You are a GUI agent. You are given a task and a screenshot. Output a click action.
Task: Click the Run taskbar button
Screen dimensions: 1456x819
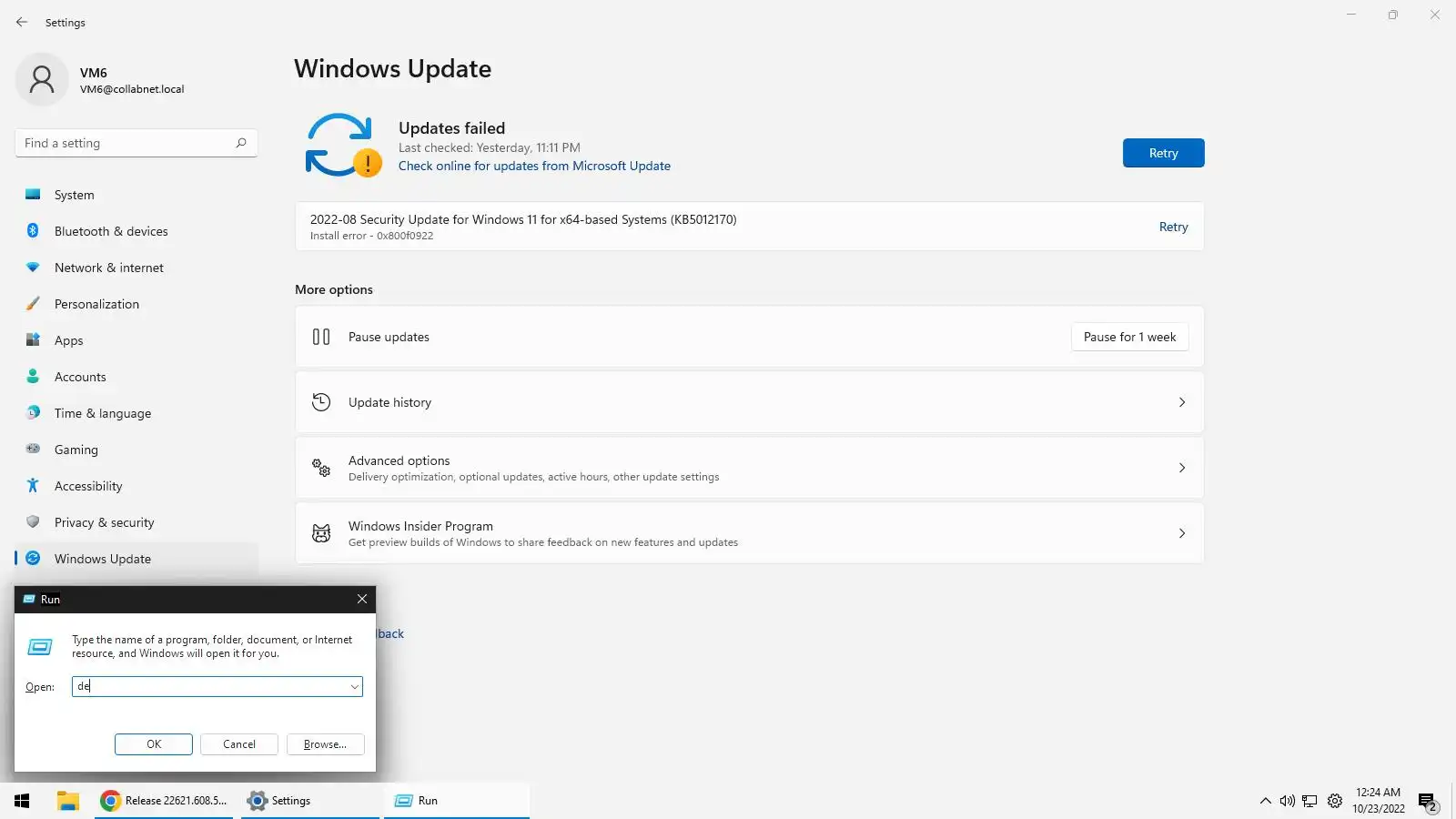point(456,801)
